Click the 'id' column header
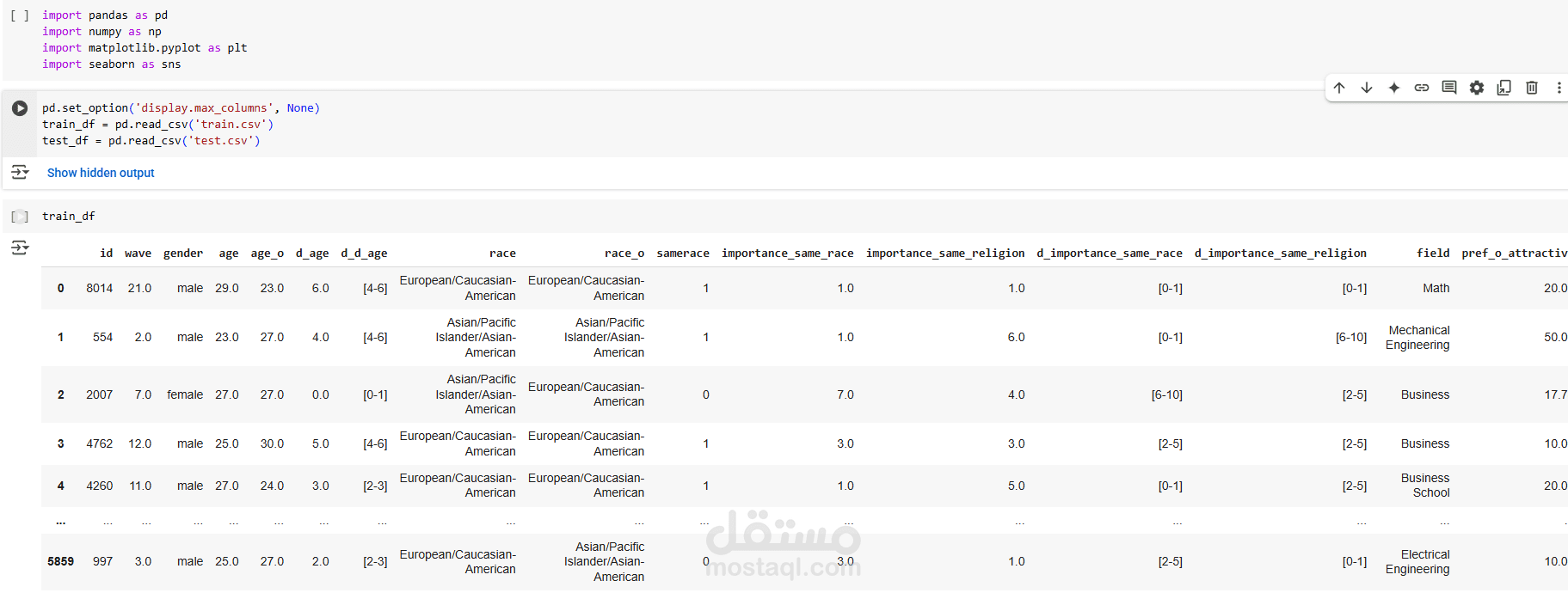 click(x=106, y=254)
